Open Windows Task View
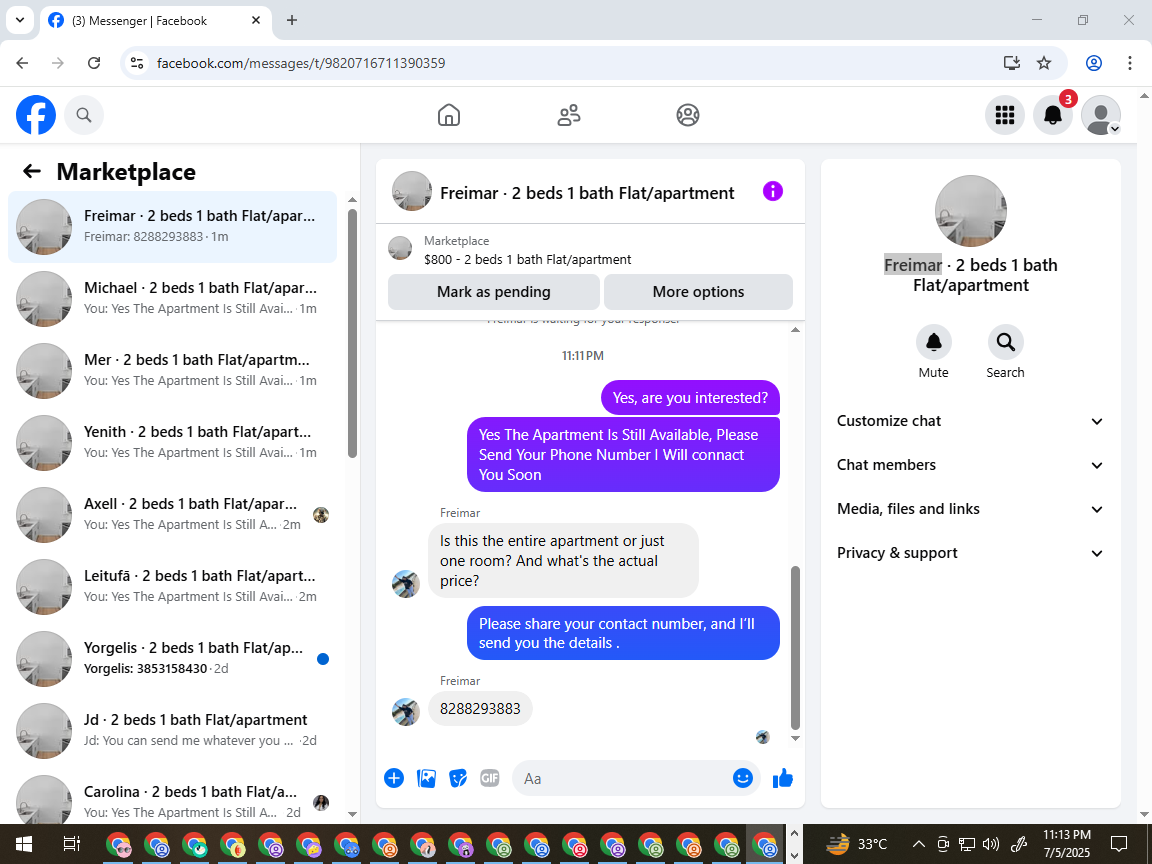 point(71,843)
